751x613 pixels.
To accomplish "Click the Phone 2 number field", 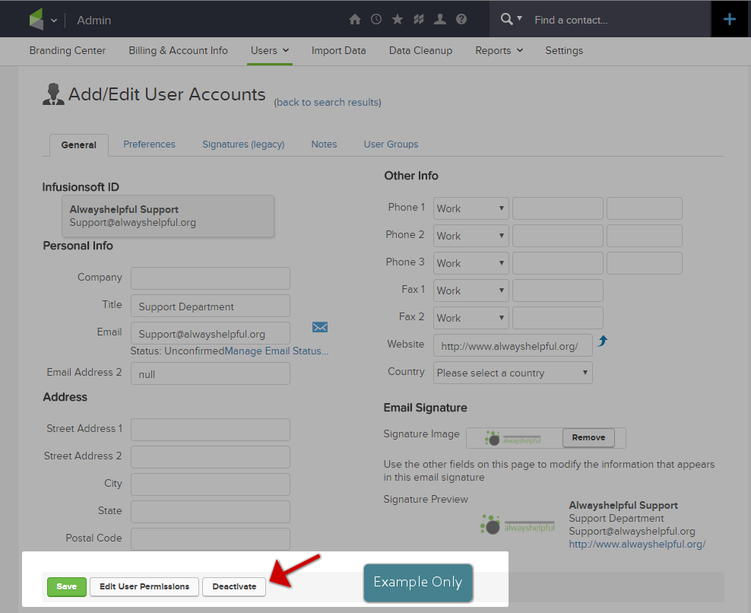I will (x=558, y=236).
